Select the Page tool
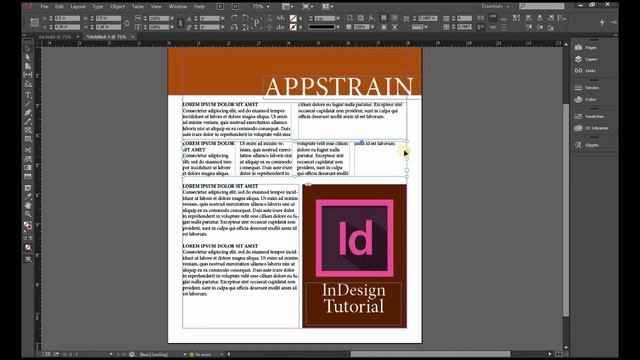The height and width of the screenshot is (360, 640). pos(28,66)
